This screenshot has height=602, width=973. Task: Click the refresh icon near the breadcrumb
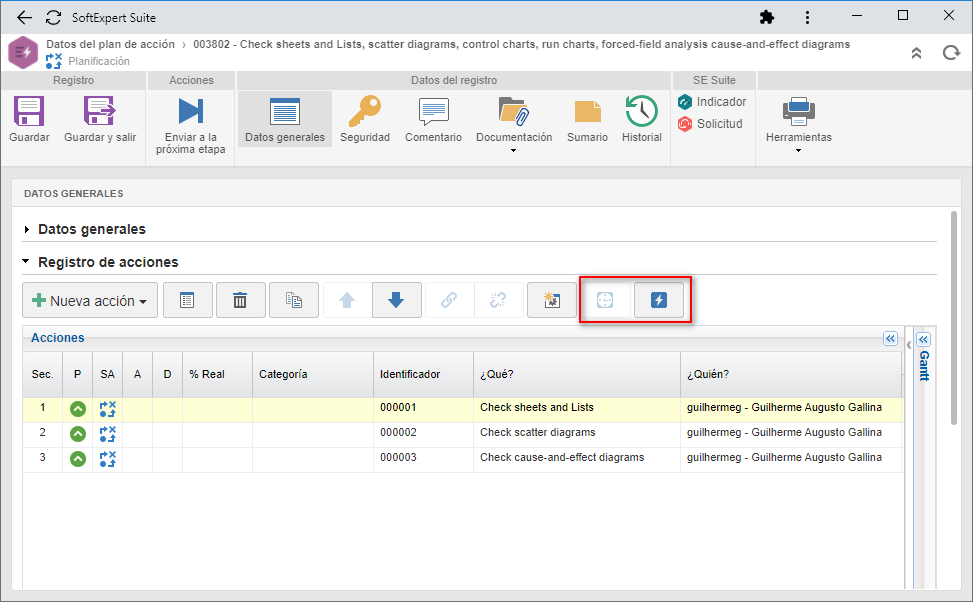pyautogui.click(x=951, y=53)
